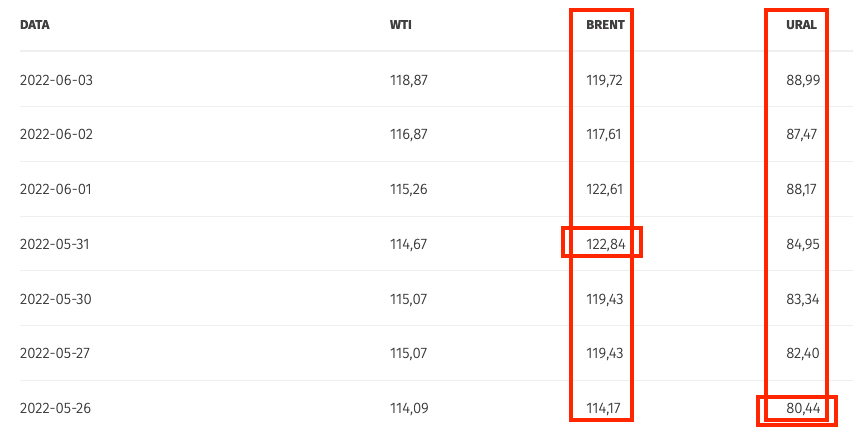Click the 2022-05-26 date cell
The height and width of the screenshot is (429, 853).
[56, 408]
